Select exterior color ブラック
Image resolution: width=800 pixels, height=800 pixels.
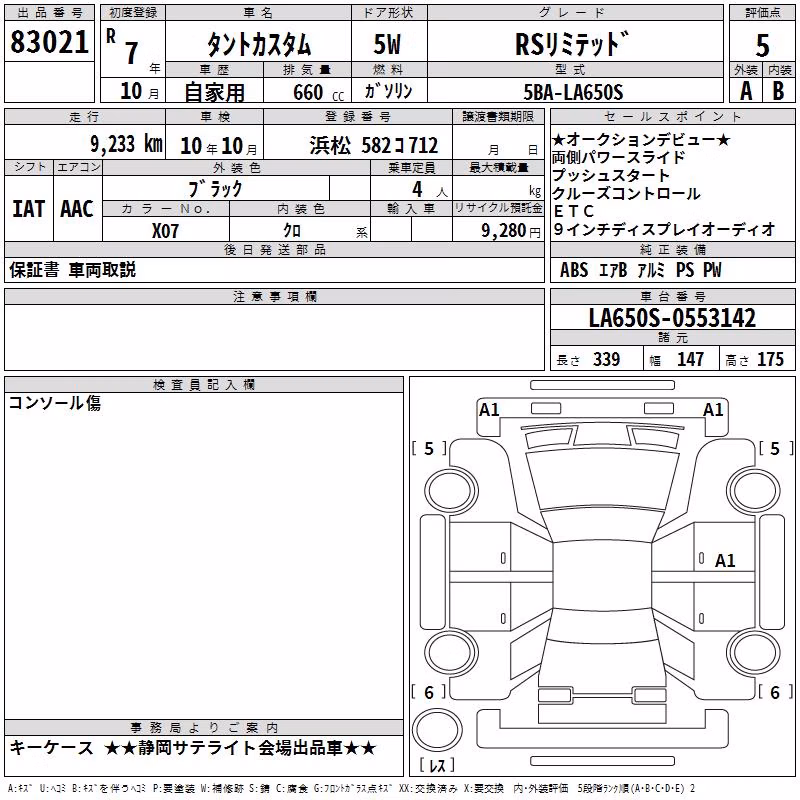(x=216, y=189)
